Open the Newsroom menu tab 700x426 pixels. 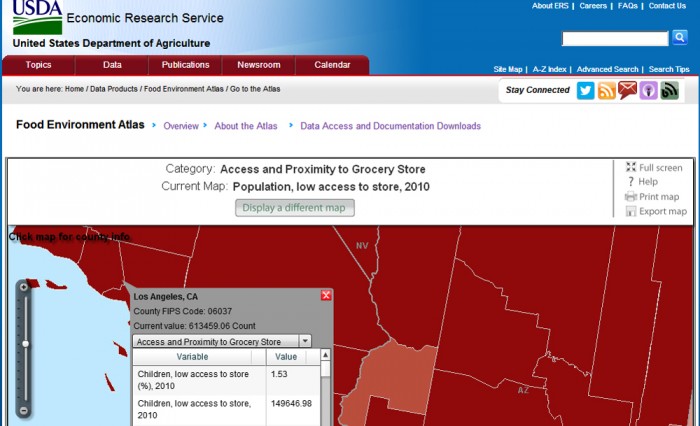coord(258,65)
